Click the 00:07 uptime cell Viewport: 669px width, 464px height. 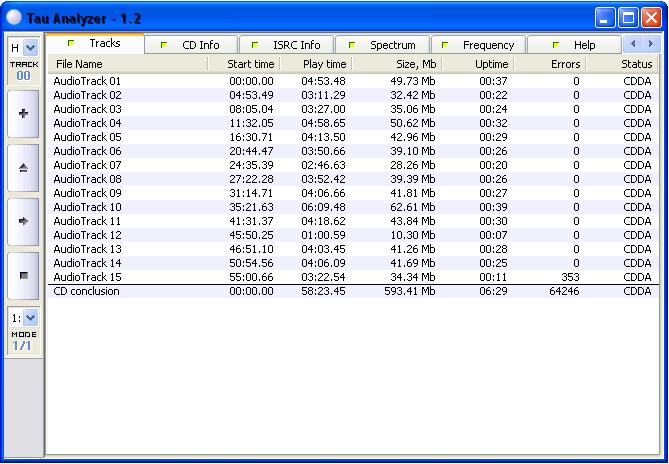[493, 235]
